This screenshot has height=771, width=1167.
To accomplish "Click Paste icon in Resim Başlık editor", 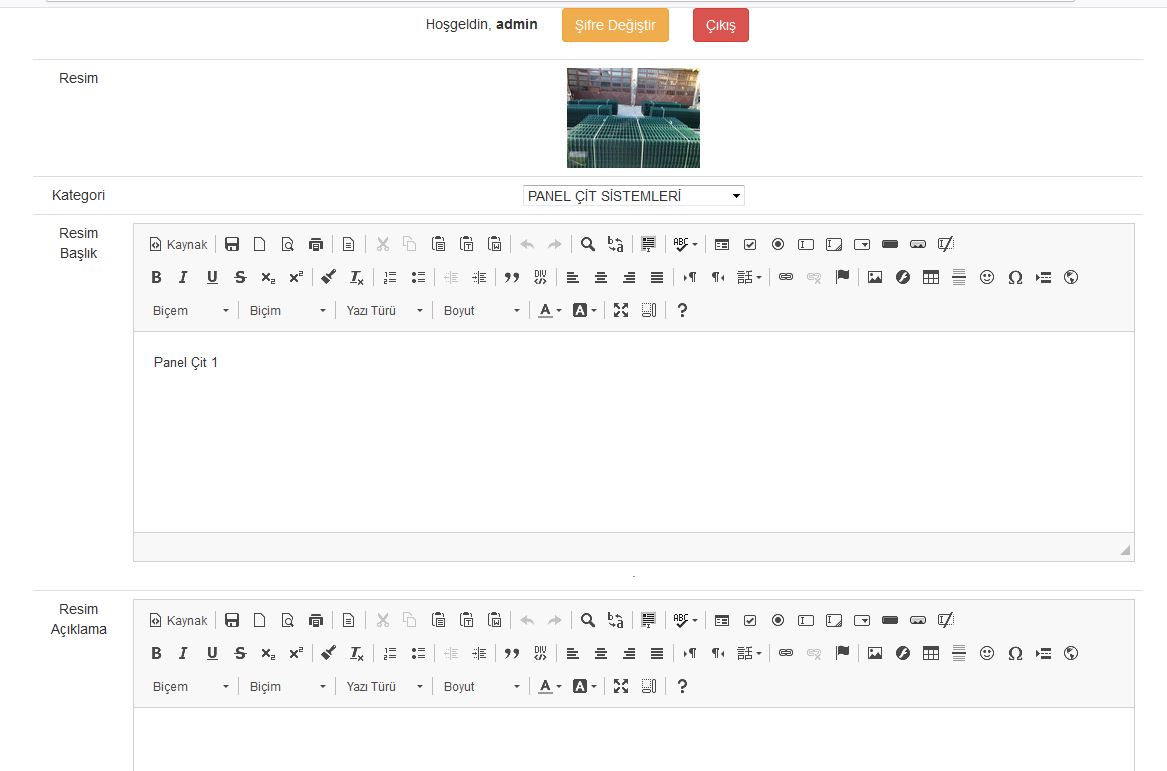I will click(x=438, y=244).
